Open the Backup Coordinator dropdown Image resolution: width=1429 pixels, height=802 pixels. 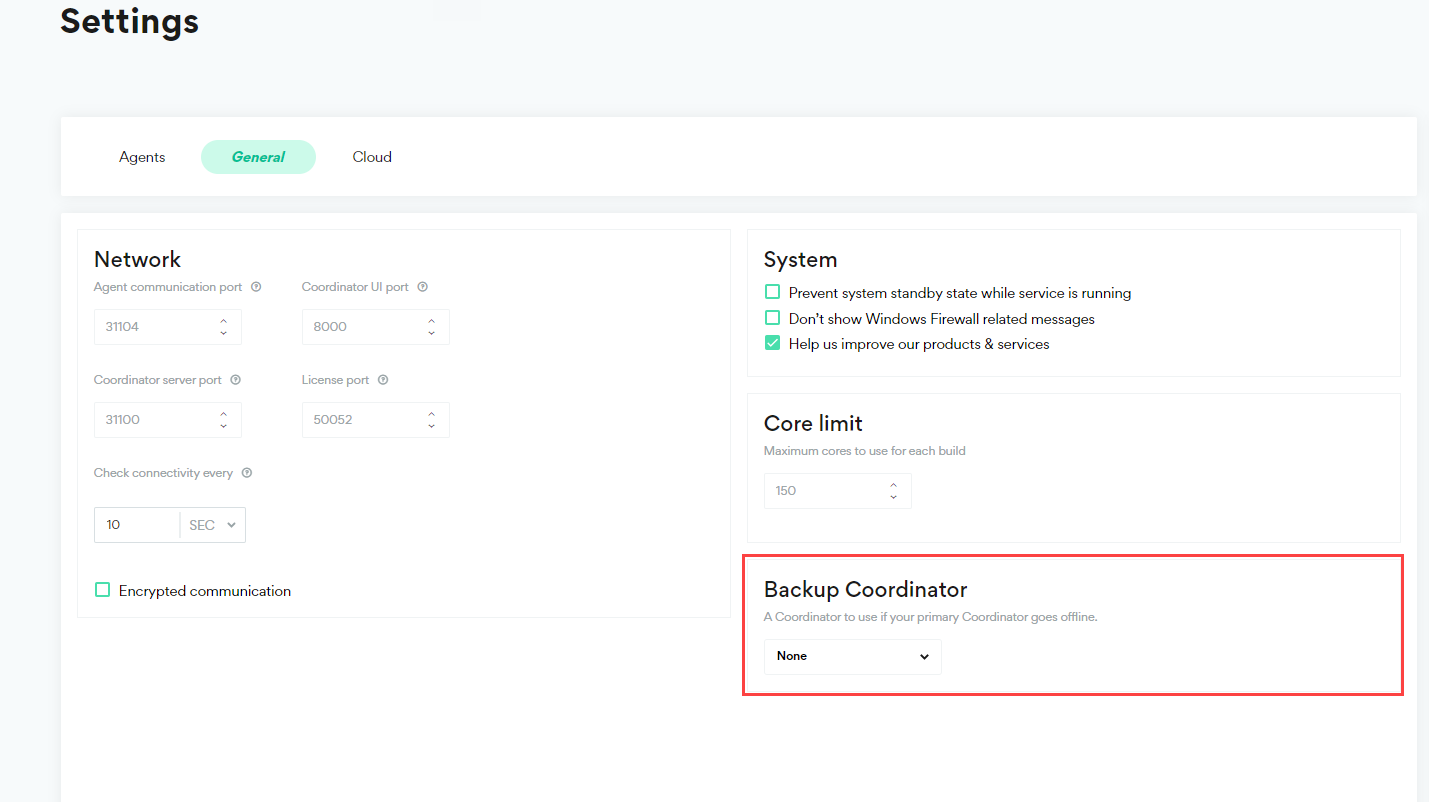click(852, 656)
